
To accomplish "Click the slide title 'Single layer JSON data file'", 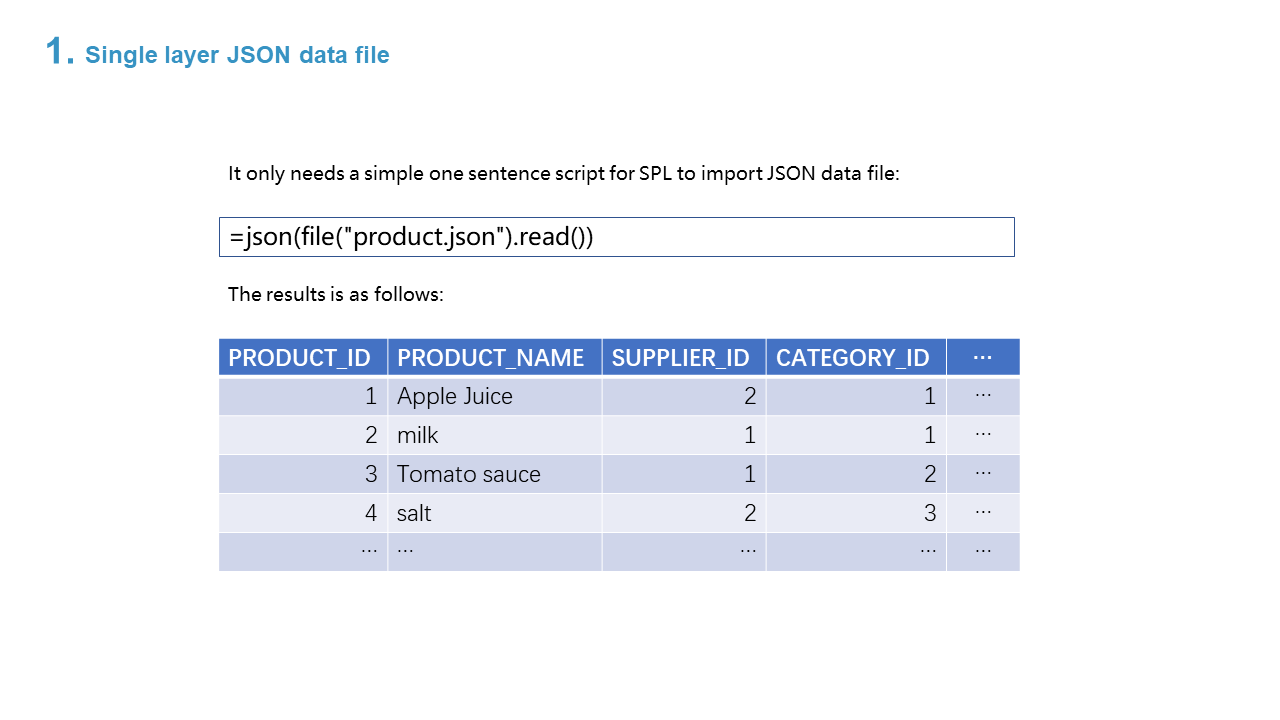I will [x=237, y=55].
